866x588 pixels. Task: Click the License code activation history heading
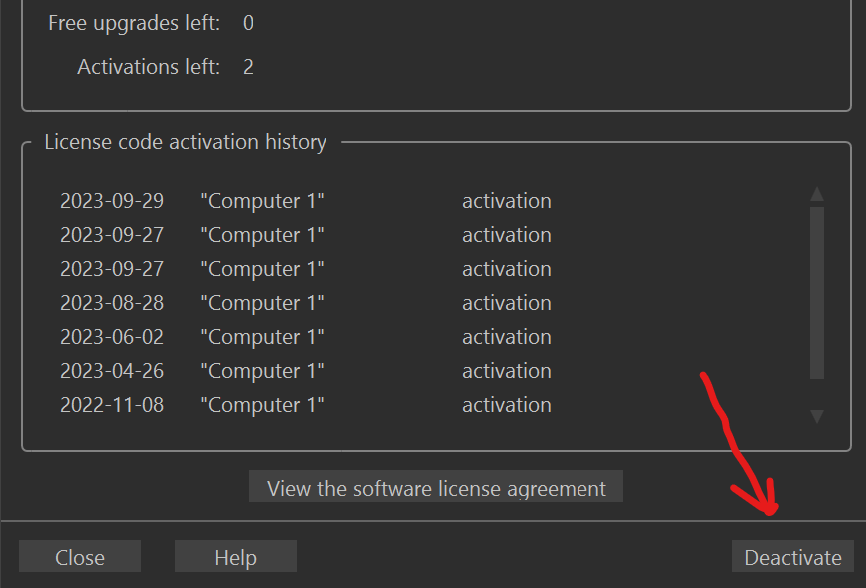point(185,142)
